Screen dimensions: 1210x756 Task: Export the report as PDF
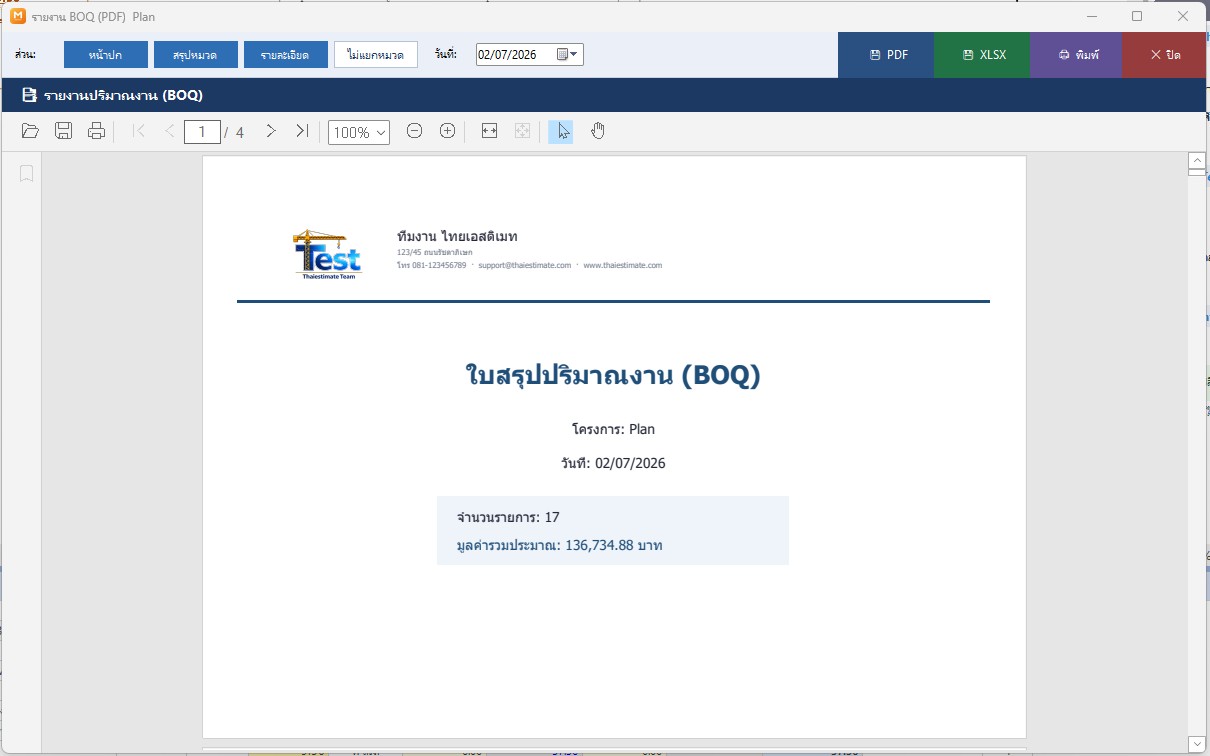point(886,55)
